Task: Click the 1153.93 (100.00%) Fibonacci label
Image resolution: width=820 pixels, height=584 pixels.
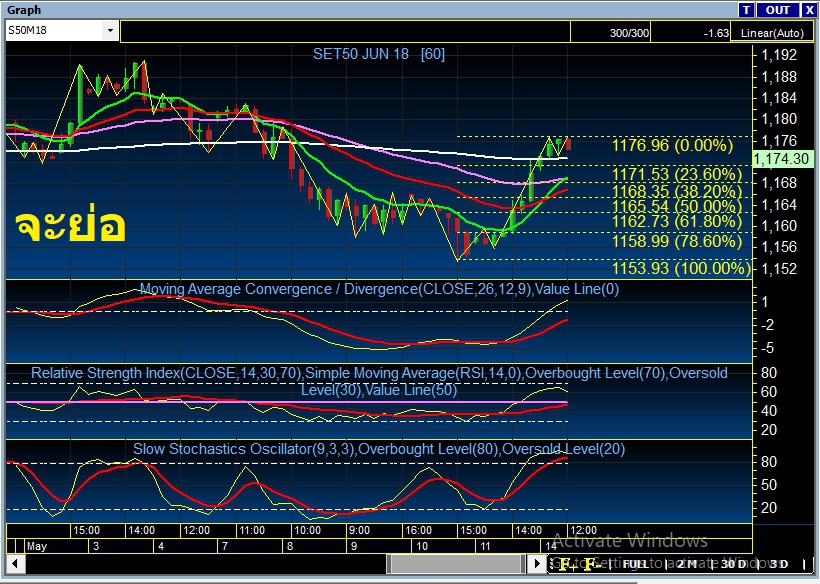Action: (x=681, y=268)
